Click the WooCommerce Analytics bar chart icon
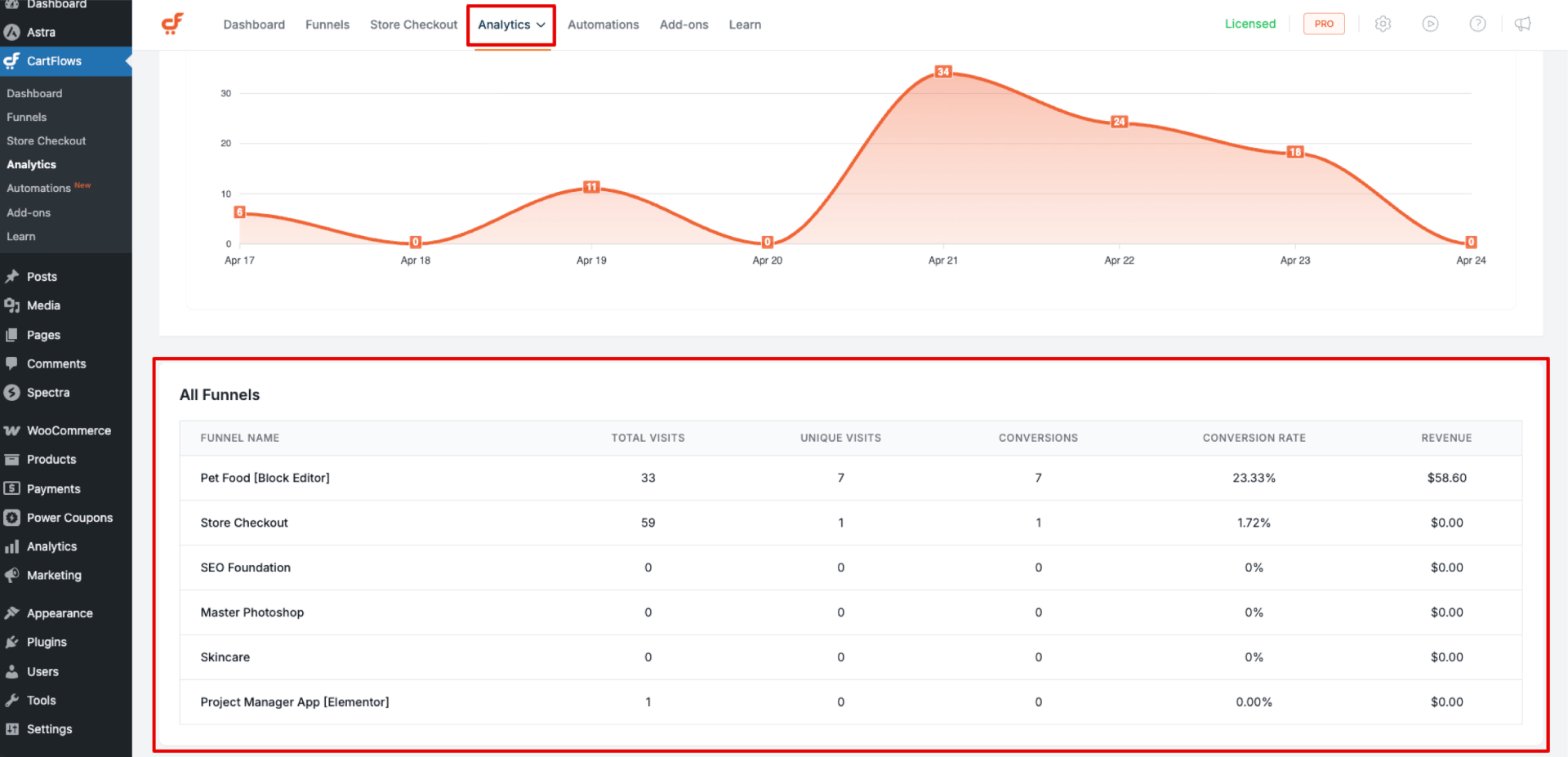Viewport: 1568px width, 757px height. [x=12, y=546]
